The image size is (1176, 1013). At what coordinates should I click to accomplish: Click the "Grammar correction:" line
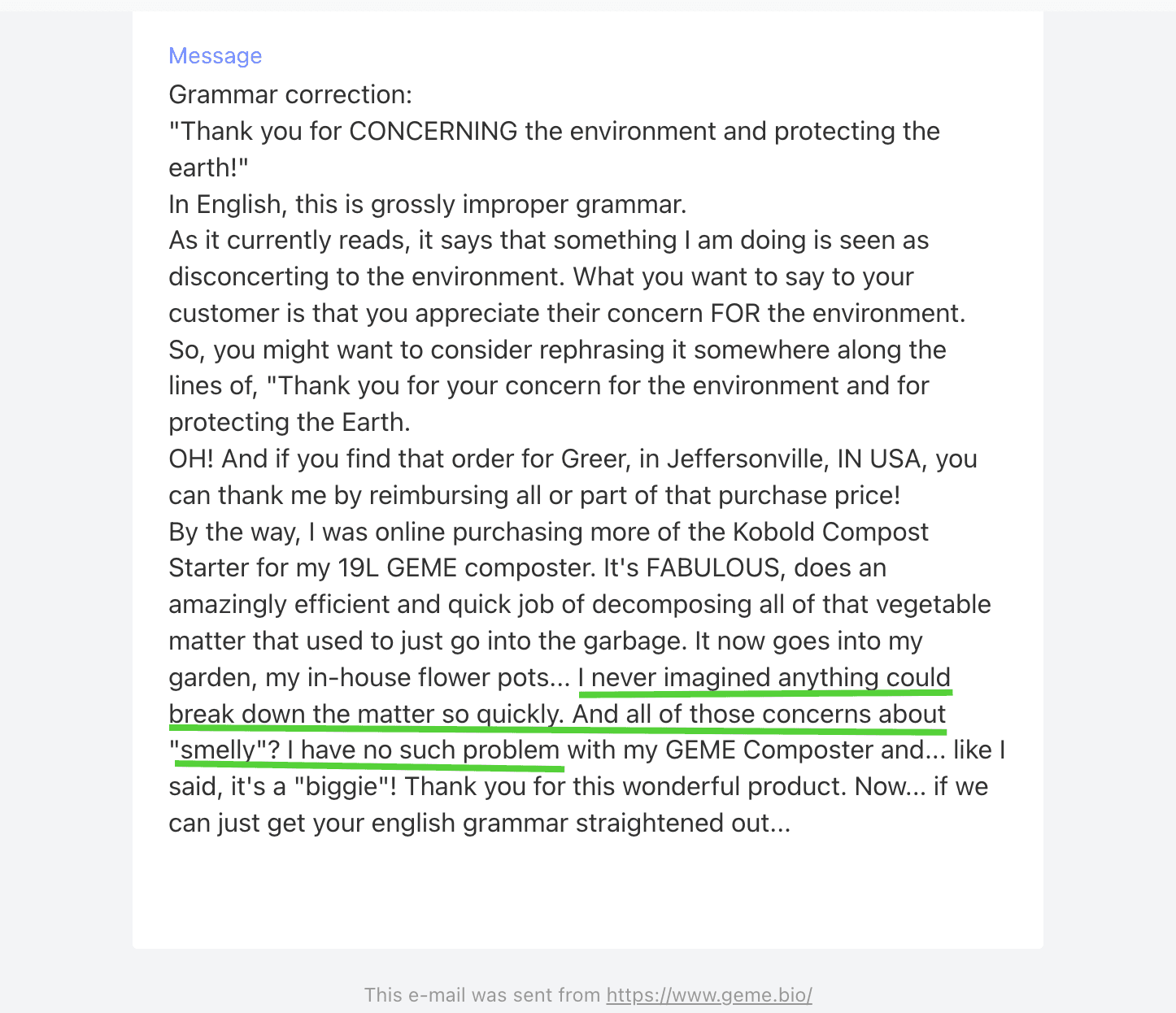(x=290, y=95)
